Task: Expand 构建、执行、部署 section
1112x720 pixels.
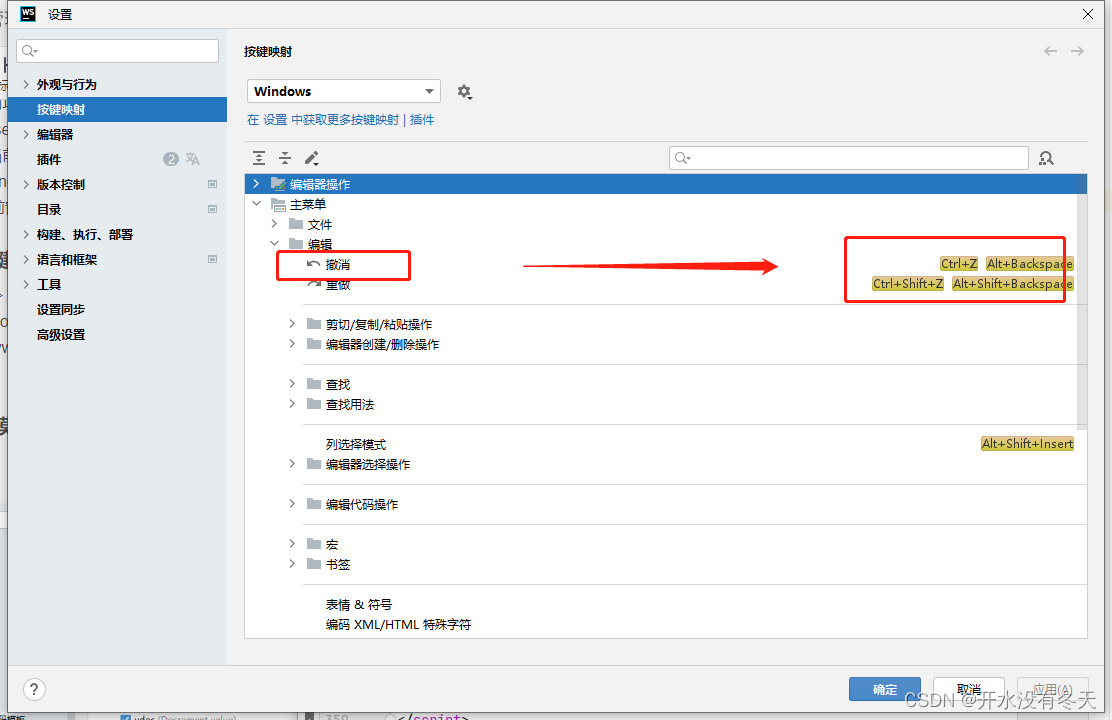Action: point(26,234)
